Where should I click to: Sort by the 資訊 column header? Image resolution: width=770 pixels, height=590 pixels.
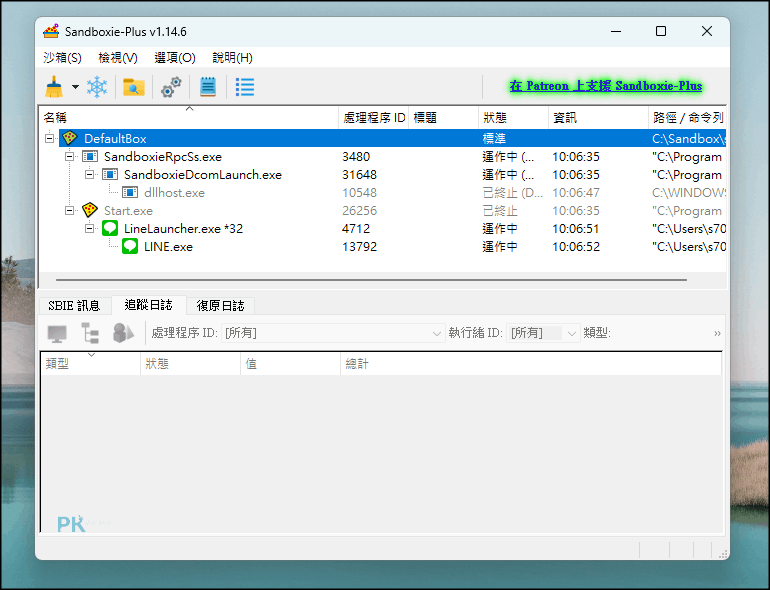[598, 117]
